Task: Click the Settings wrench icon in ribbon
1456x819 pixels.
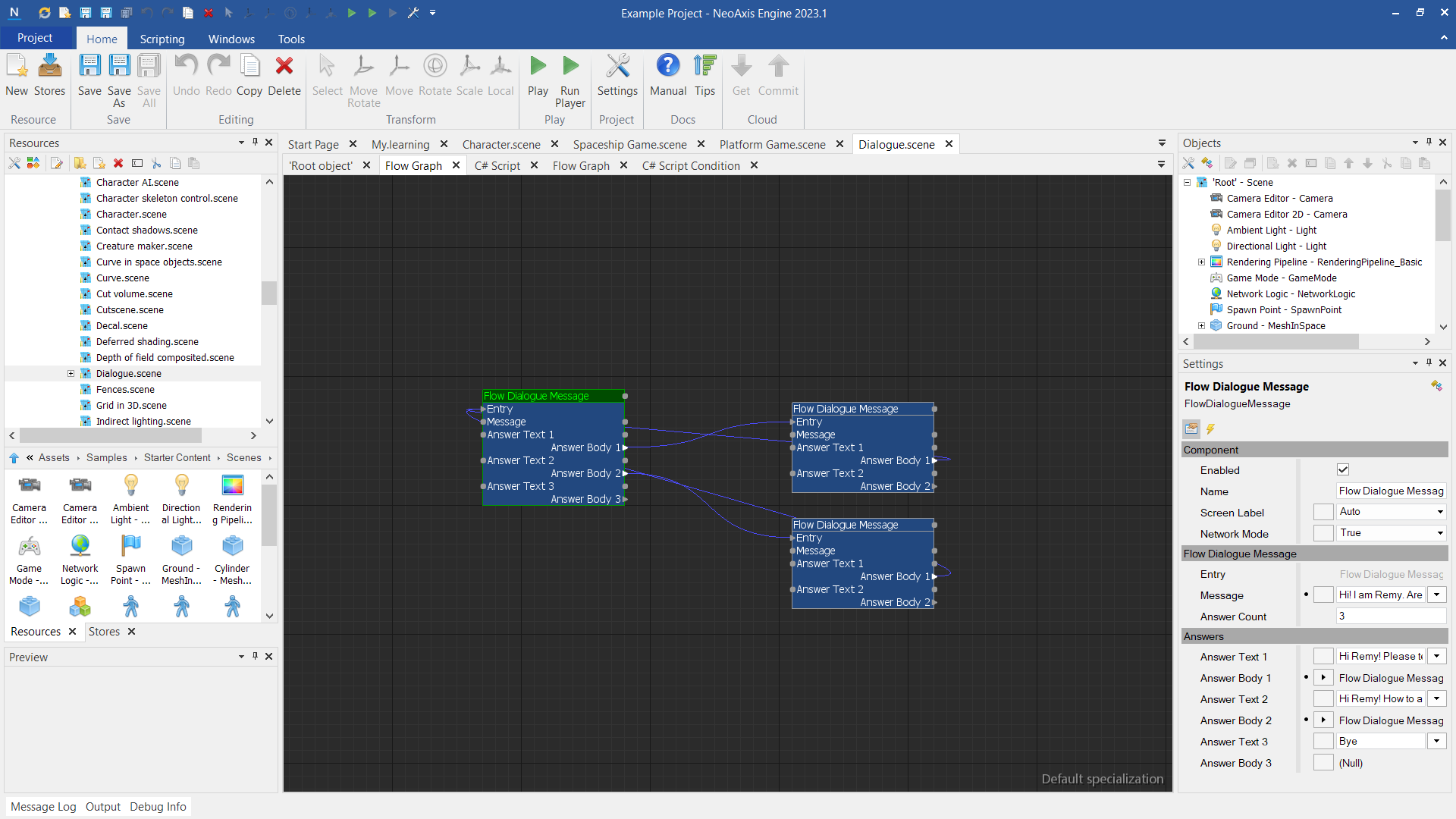Action: pyautogui.click(x=617, y=67)
